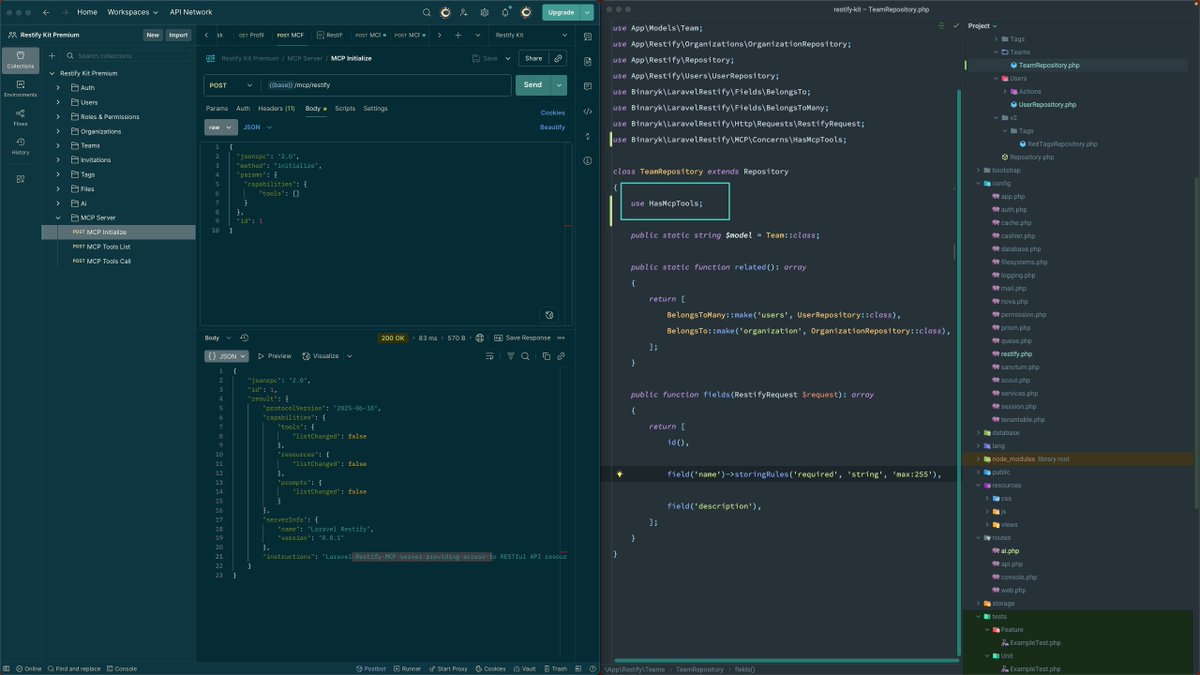Copy request link icon beside Share
Screen dimensions: 1200x675
[x=558, y=58]
